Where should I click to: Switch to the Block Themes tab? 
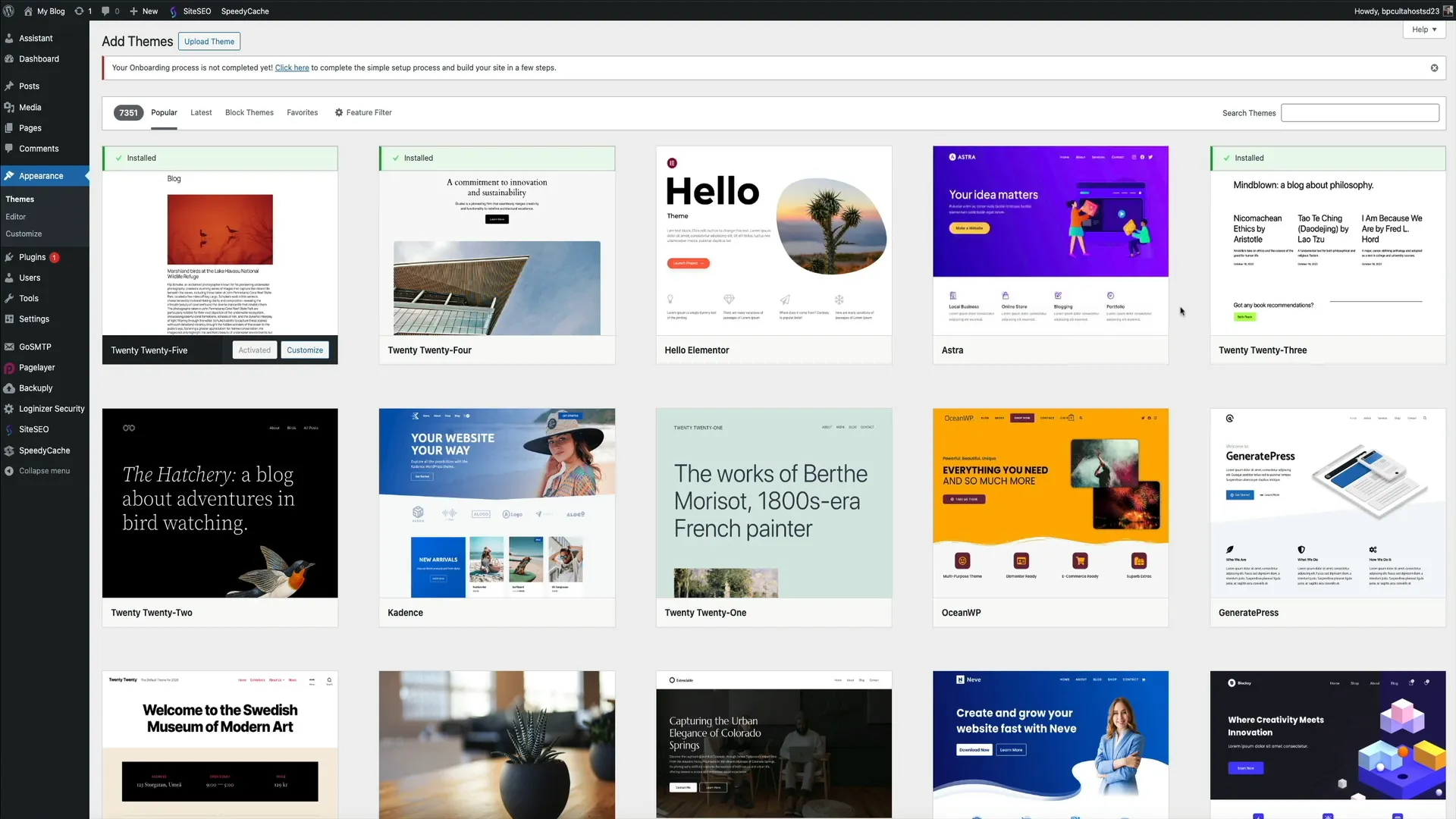249,112
